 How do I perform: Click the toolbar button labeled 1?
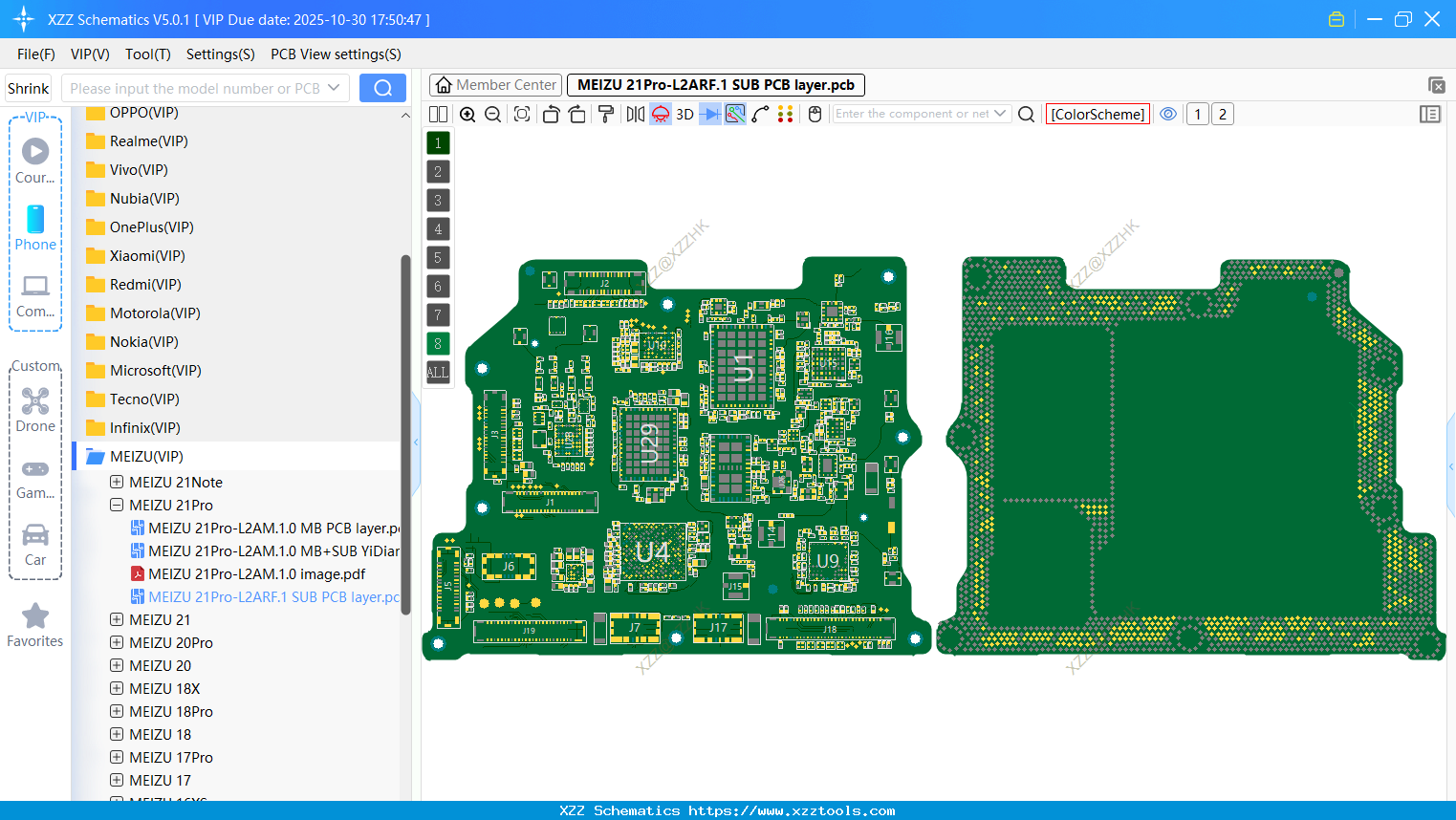point(1197,114)
